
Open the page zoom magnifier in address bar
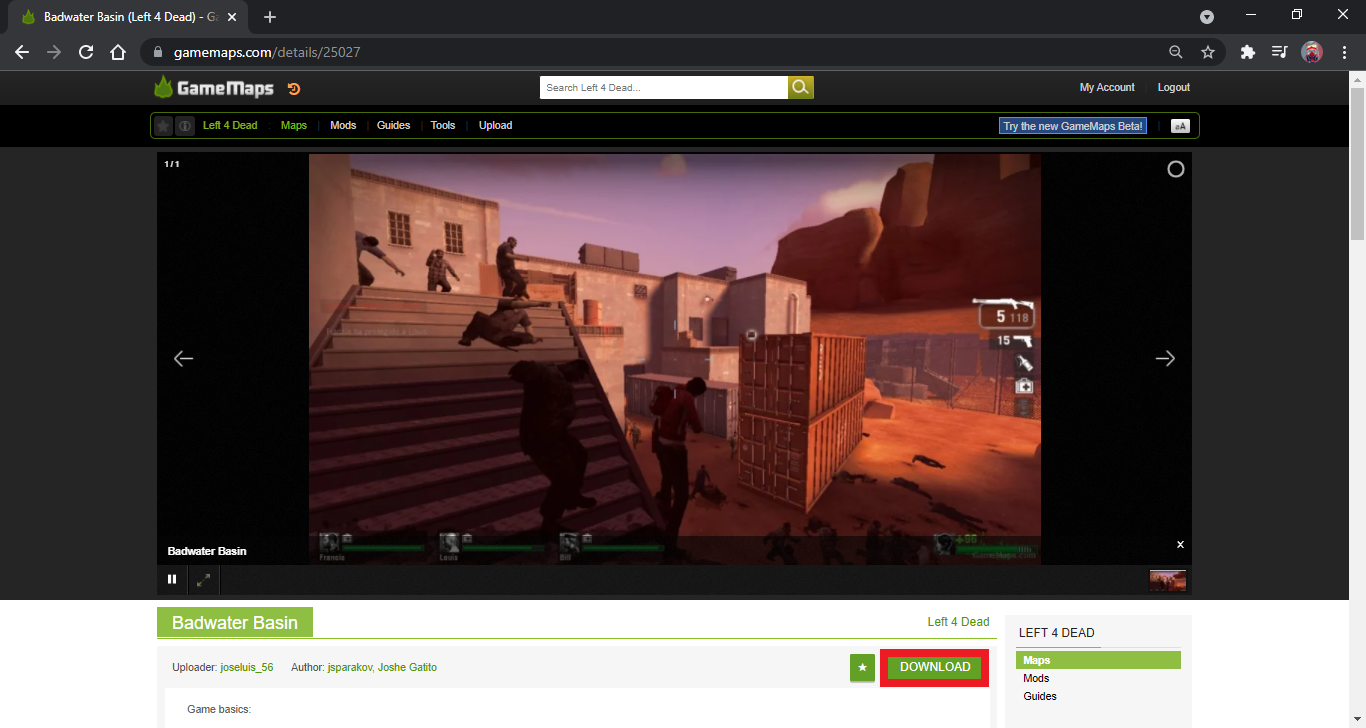coord(1176,52)
